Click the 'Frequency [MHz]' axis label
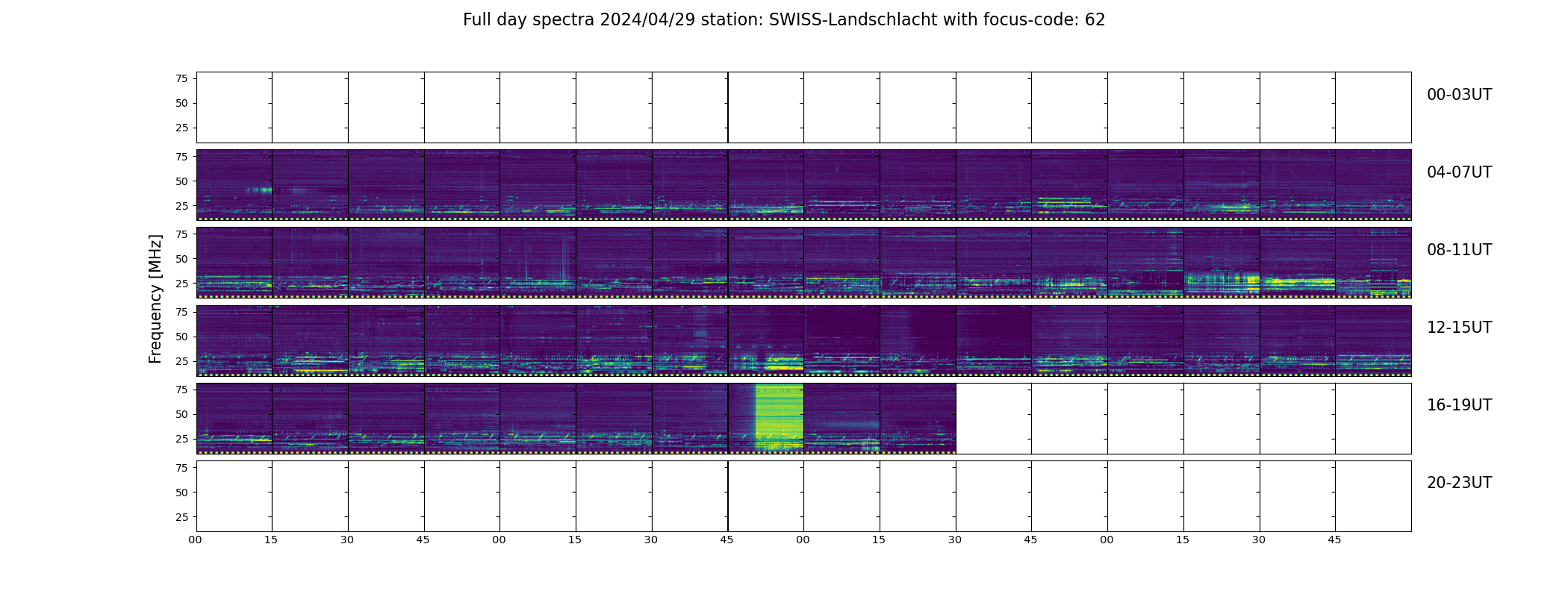Screen dimensions: 1568x597 tap(155, 299)
